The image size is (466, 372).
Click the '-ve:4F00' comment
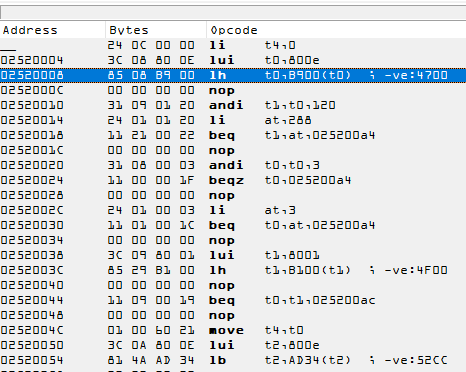[416, 270]
